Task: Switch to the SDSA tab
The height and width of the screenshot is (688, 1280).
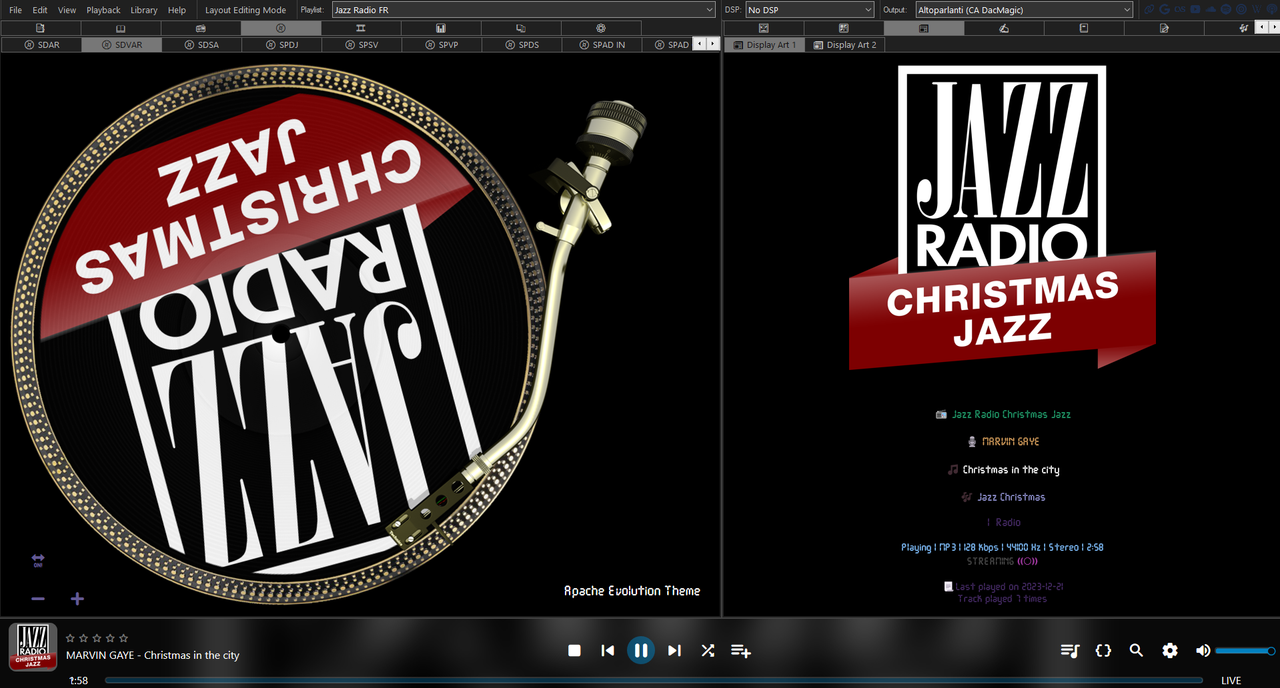Action: (x=201, y=45)
